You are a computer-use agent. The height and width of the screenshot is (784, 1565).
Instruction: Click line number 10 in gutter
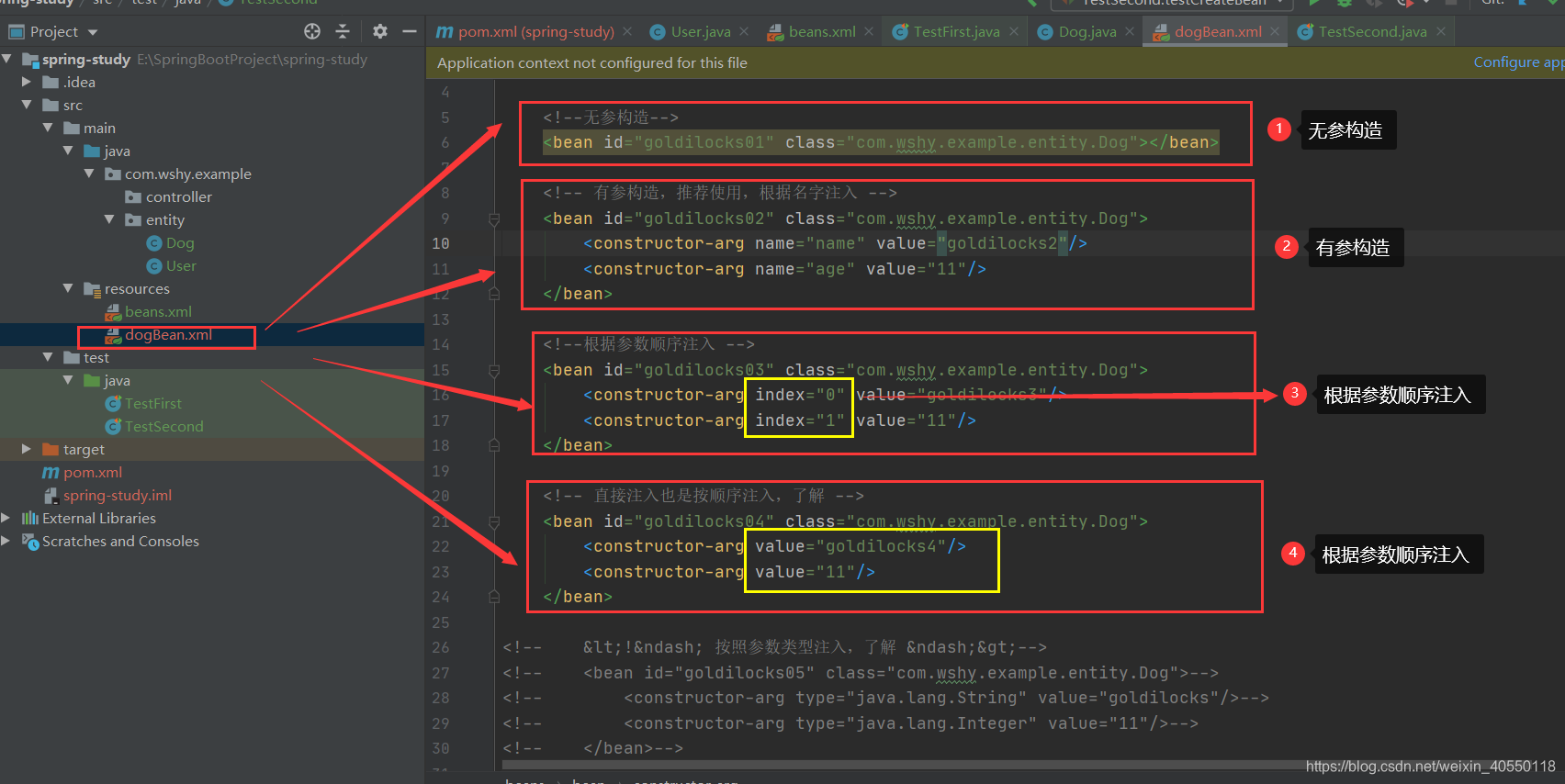point(441,243)
